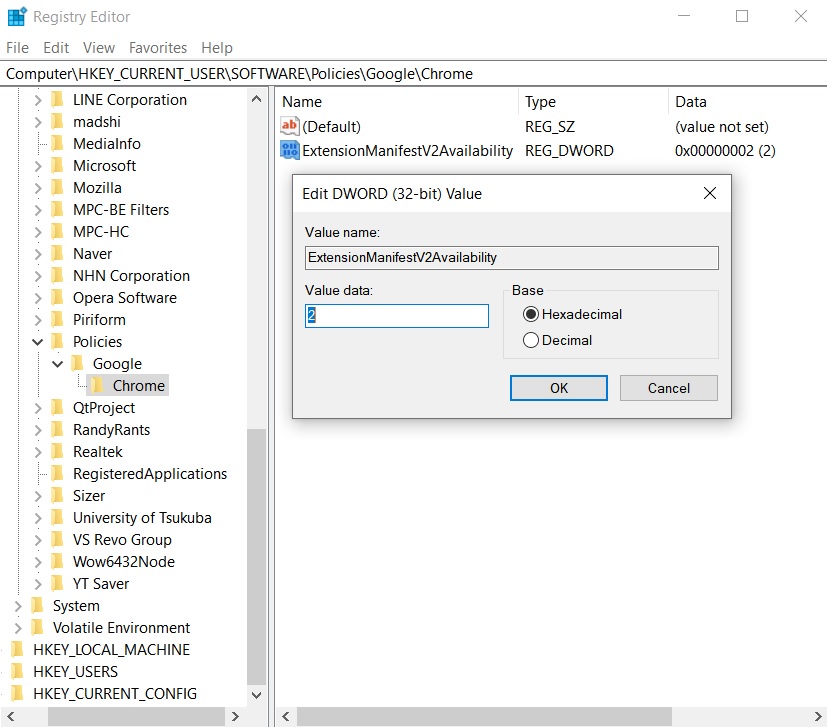Screen dimensions: 827x727
Task: Click the Mozilla folder icon
Action: 57,188
